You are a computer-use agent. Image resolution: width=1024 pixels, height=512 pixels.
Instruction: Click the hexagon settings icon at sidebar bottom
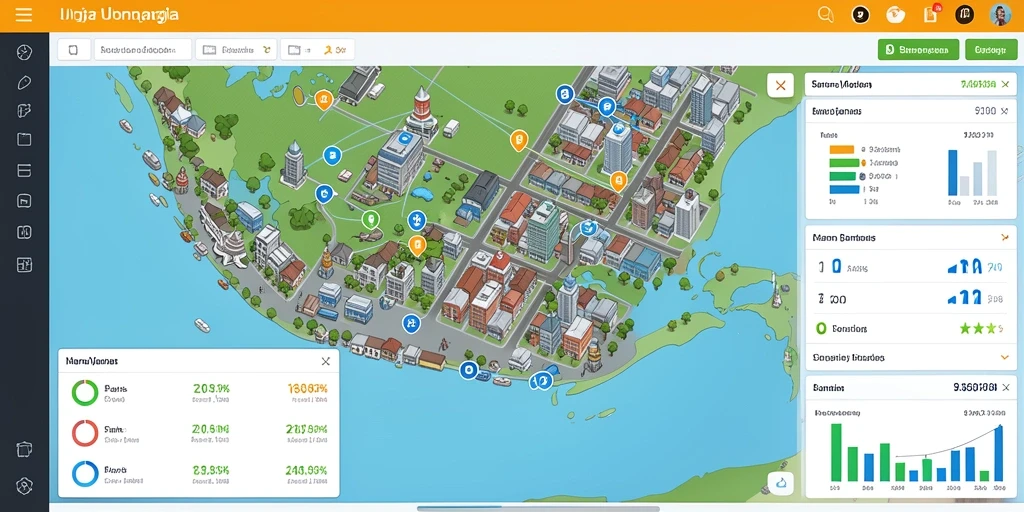24,486
